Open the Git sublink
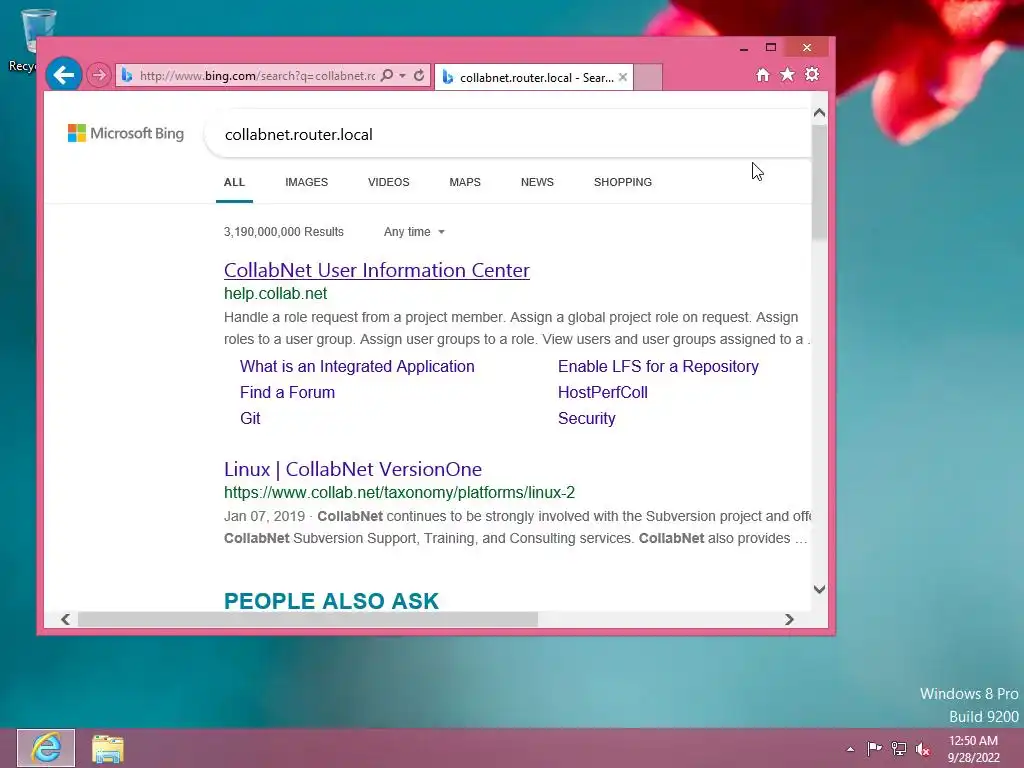 coord(250,419)
